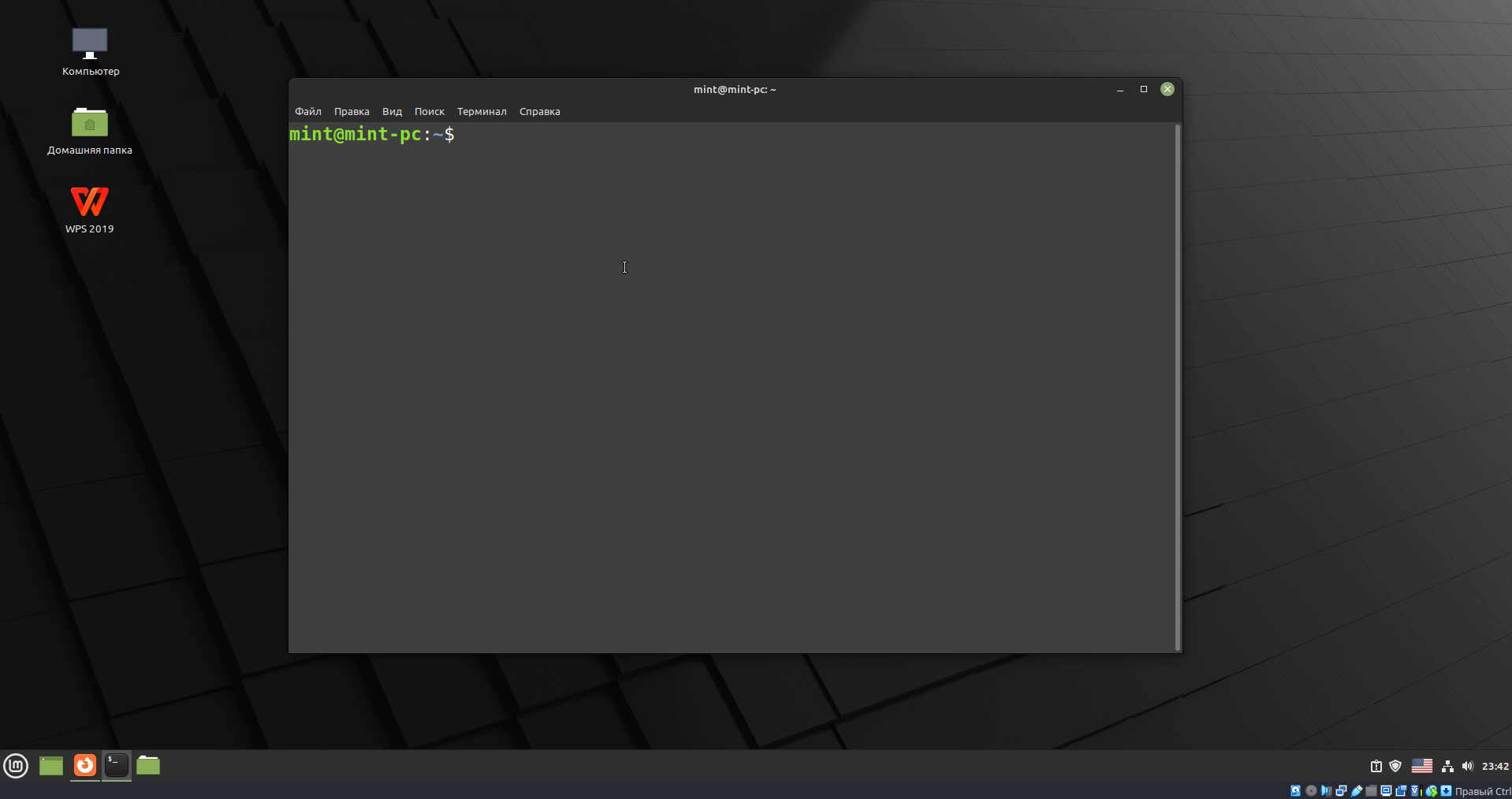Open the Файл menu
1512x799 pixels.
pos(307,111)
